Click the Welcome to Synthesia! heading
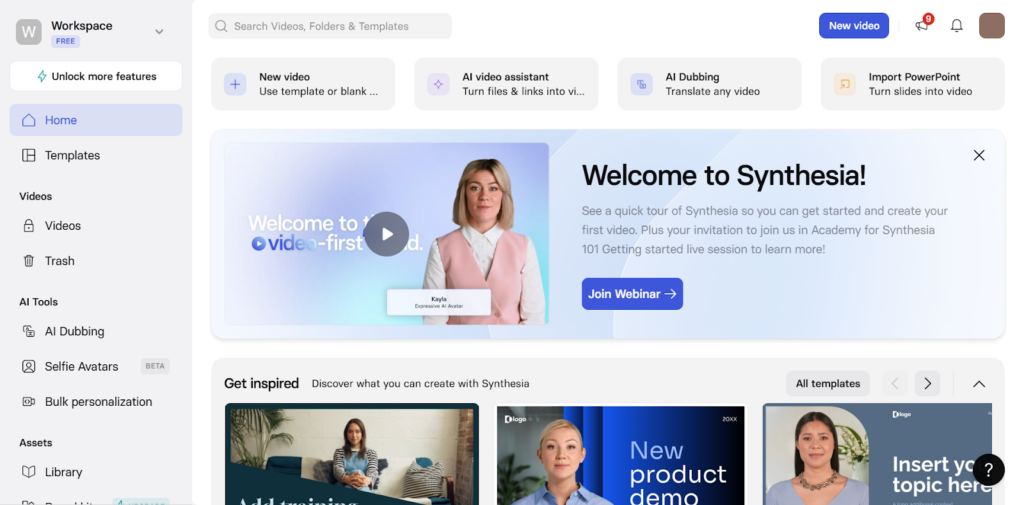 click(x=724, y=175)
